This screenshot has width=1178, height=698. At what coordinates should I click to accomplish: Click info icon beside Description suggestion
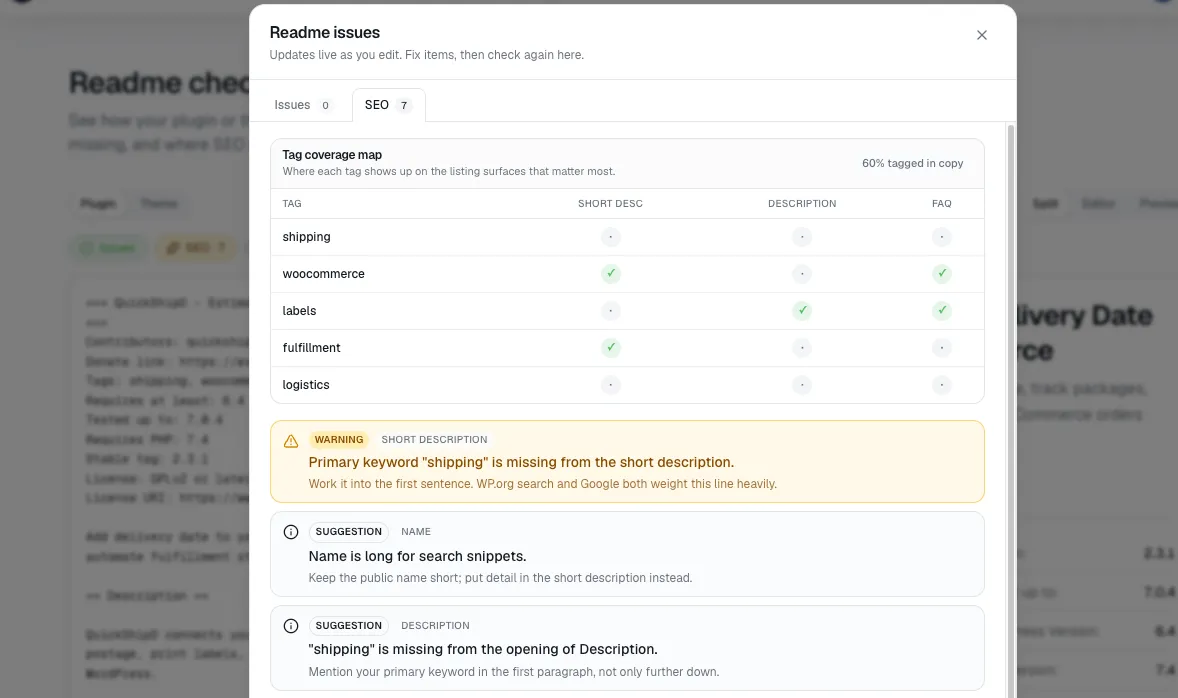tap(291, 626)
